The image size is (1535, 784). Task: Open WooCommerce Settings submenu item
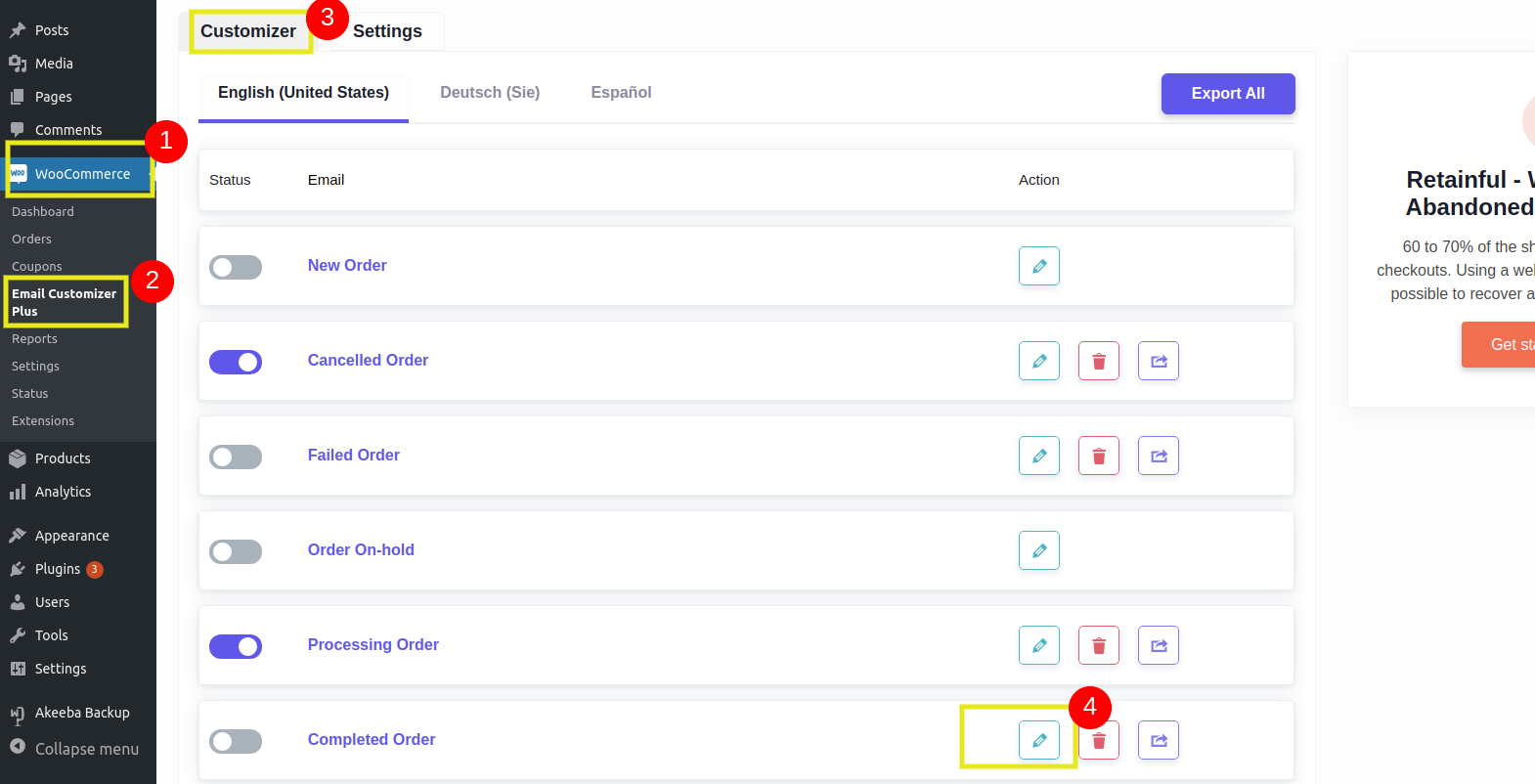[x=35, y=367]
